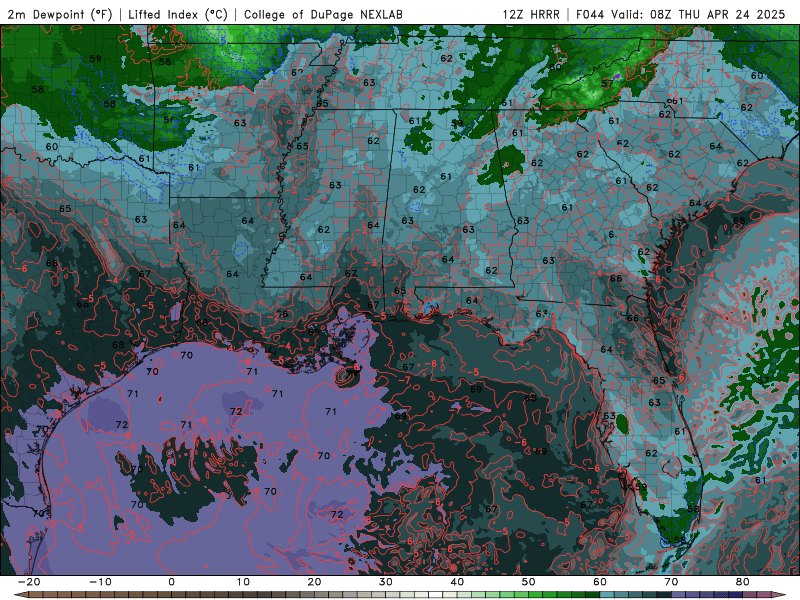Click the '30' colorbar tick label
This screenshot has width=800, height=600.
click(x=386, y=582)
